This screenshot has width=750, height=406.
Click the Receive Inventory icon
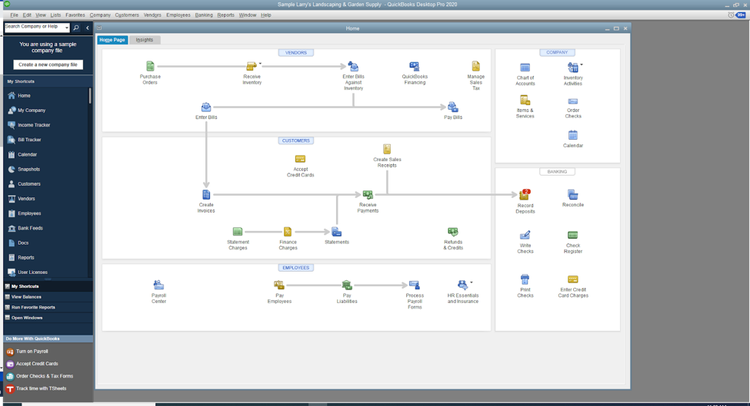click(251, 66)
